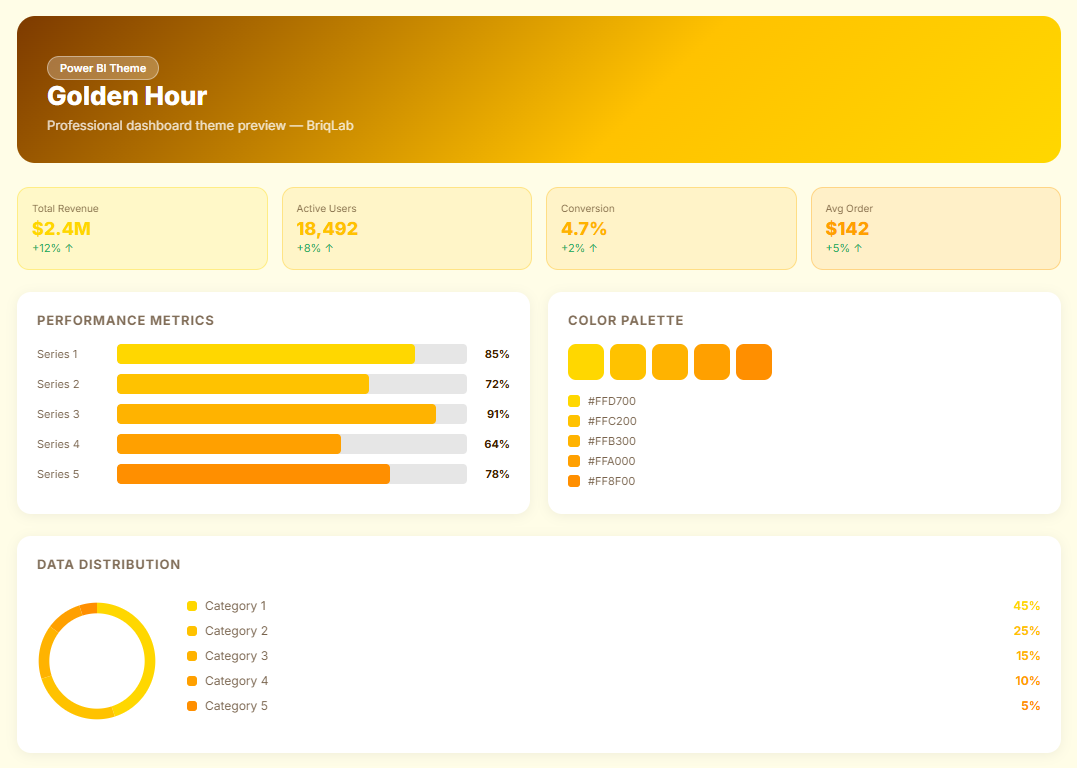Select the Category 3 legend label

pos(236,656)
